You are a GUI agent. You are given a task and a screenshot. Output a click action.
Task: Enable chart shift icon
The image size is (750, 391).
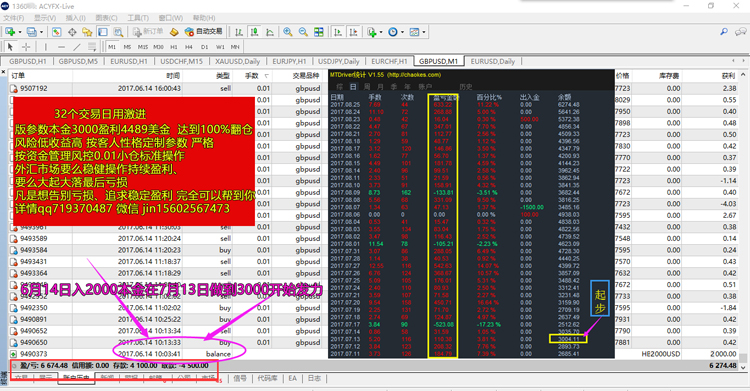tap(353, 32)
